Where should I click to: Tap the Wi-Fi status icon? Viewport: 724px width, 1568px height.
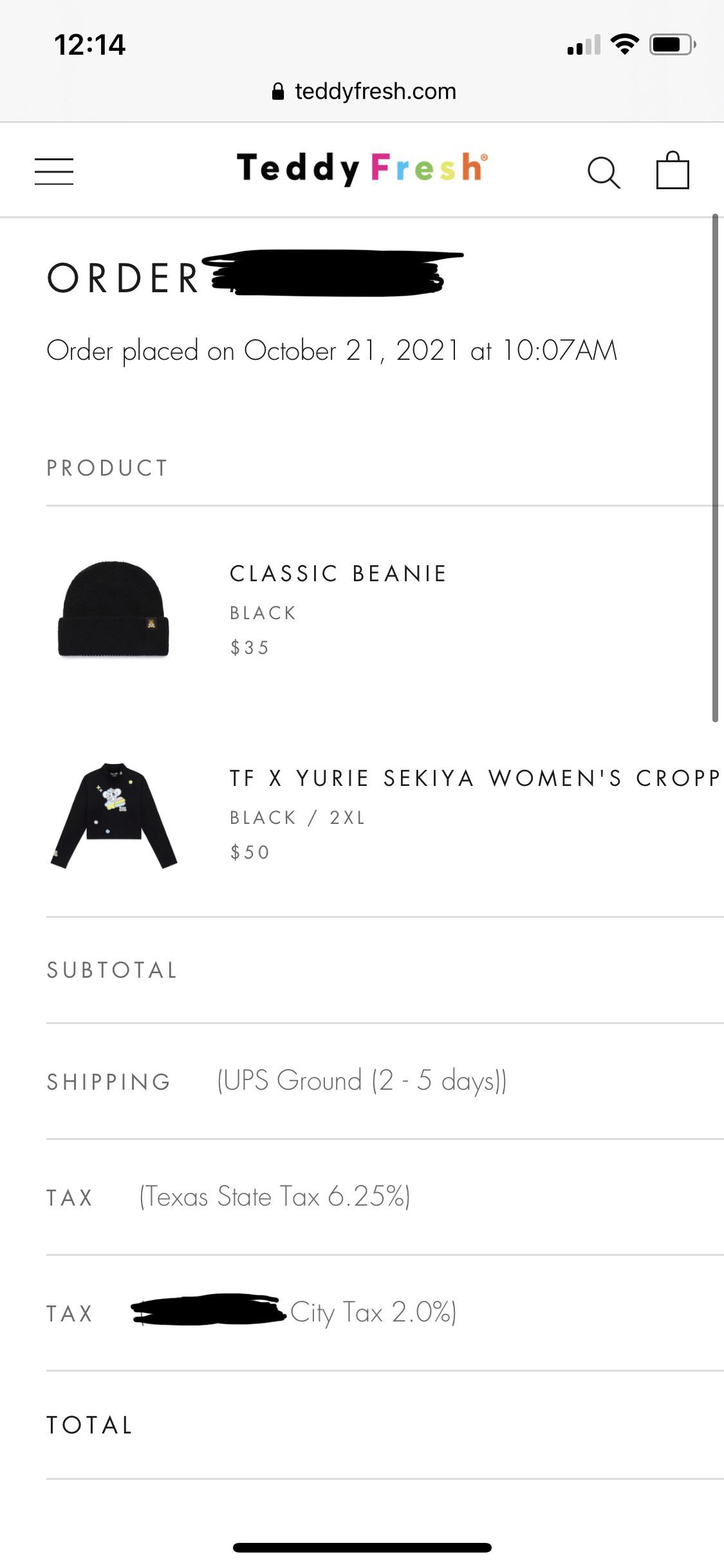[624, 44]
